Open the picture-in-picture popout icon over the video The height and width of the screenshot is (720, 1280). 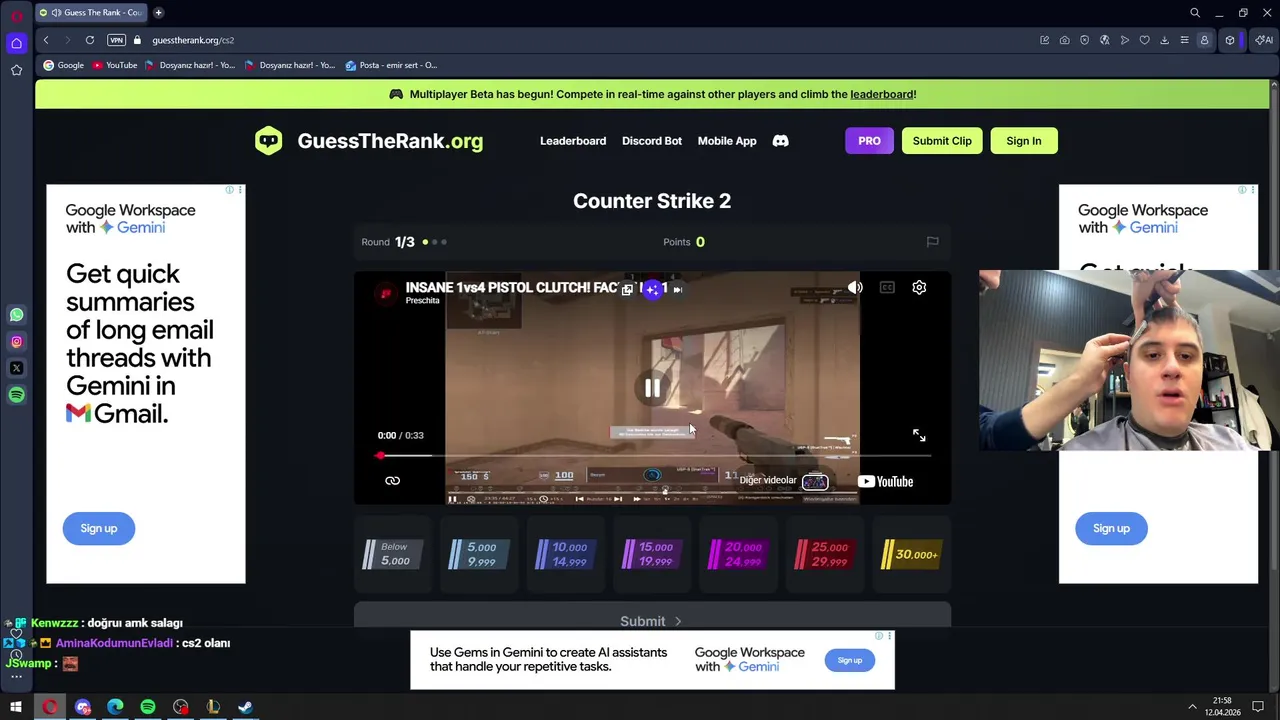tap(627, 289)
